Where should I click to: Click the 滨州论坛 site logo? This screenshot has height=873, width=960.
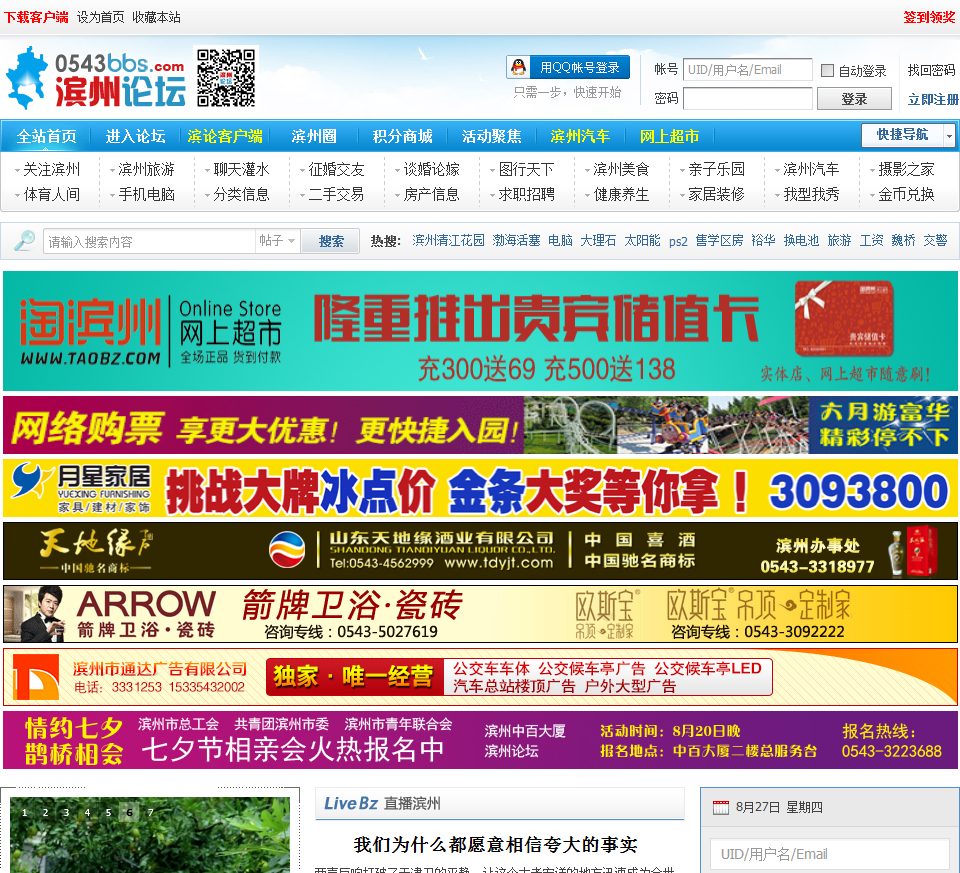96,79
